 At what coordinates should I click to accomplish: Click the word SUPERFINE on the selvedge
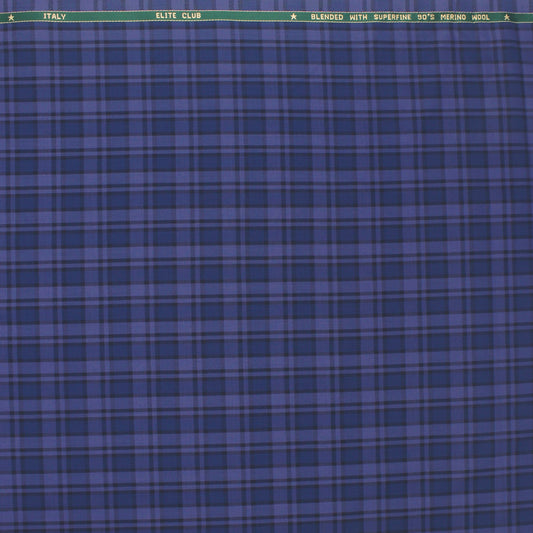pyautogui.click(x=393, y=17)
